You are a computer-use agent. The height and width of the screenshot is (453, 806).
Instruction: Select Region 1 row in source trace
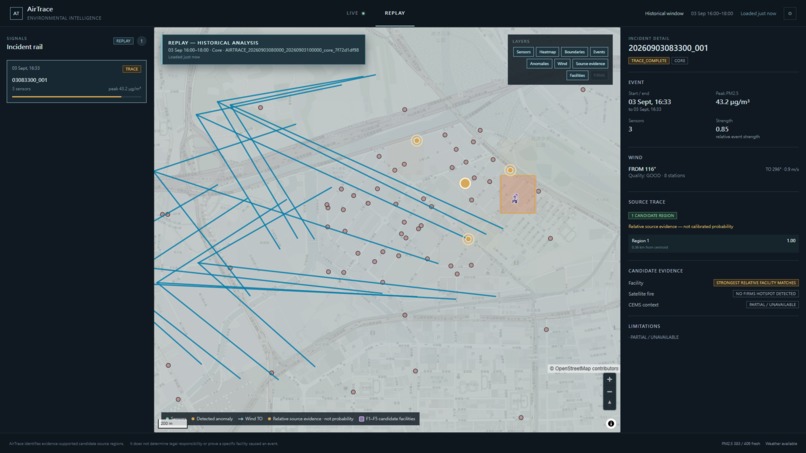(713, 244)
